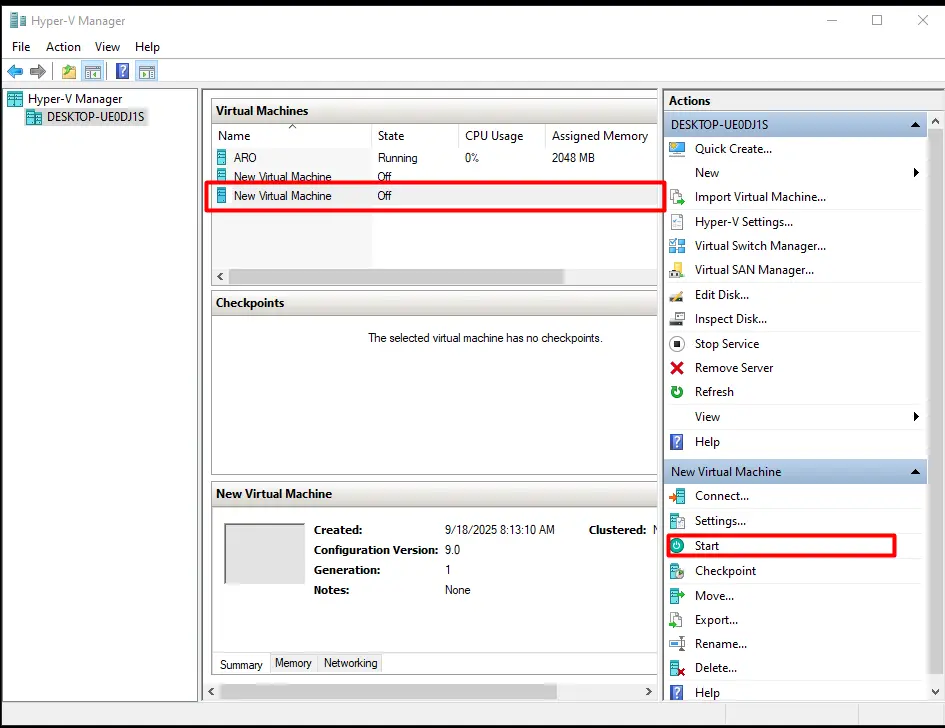Click the Quick Create icon
The height and width of the screenshot is (728, 945).
677,149
